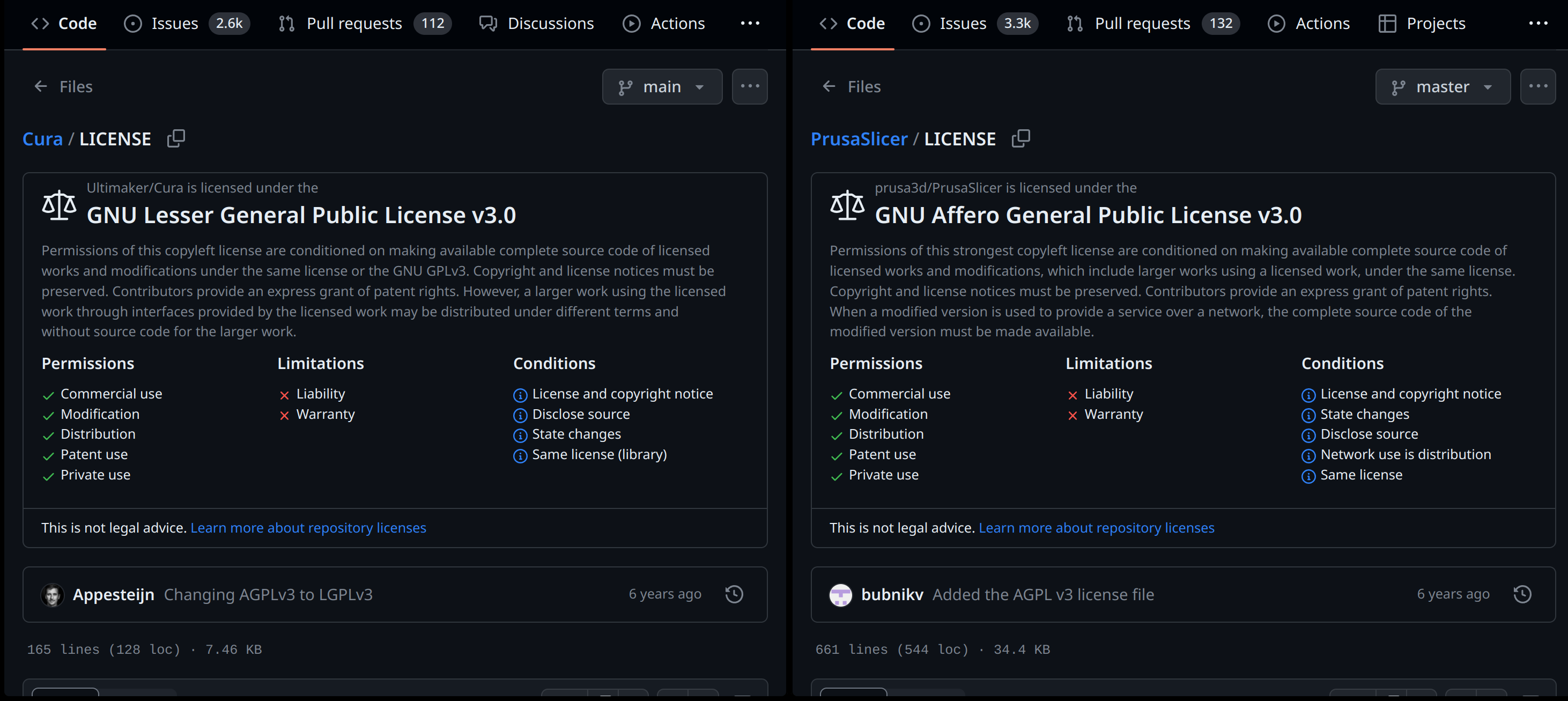Click the law scale icon for AGPL license
This screenshot has width=1568, height=701.
pyautogui.click(x=847, y=205)
